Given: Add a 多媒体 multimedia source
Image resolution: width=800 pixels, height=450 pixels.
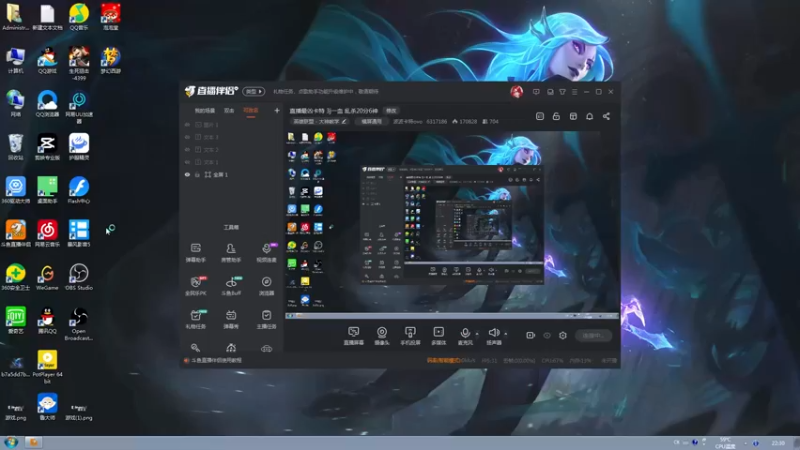Looking at the screenshot, I should (x=439, y=336).
